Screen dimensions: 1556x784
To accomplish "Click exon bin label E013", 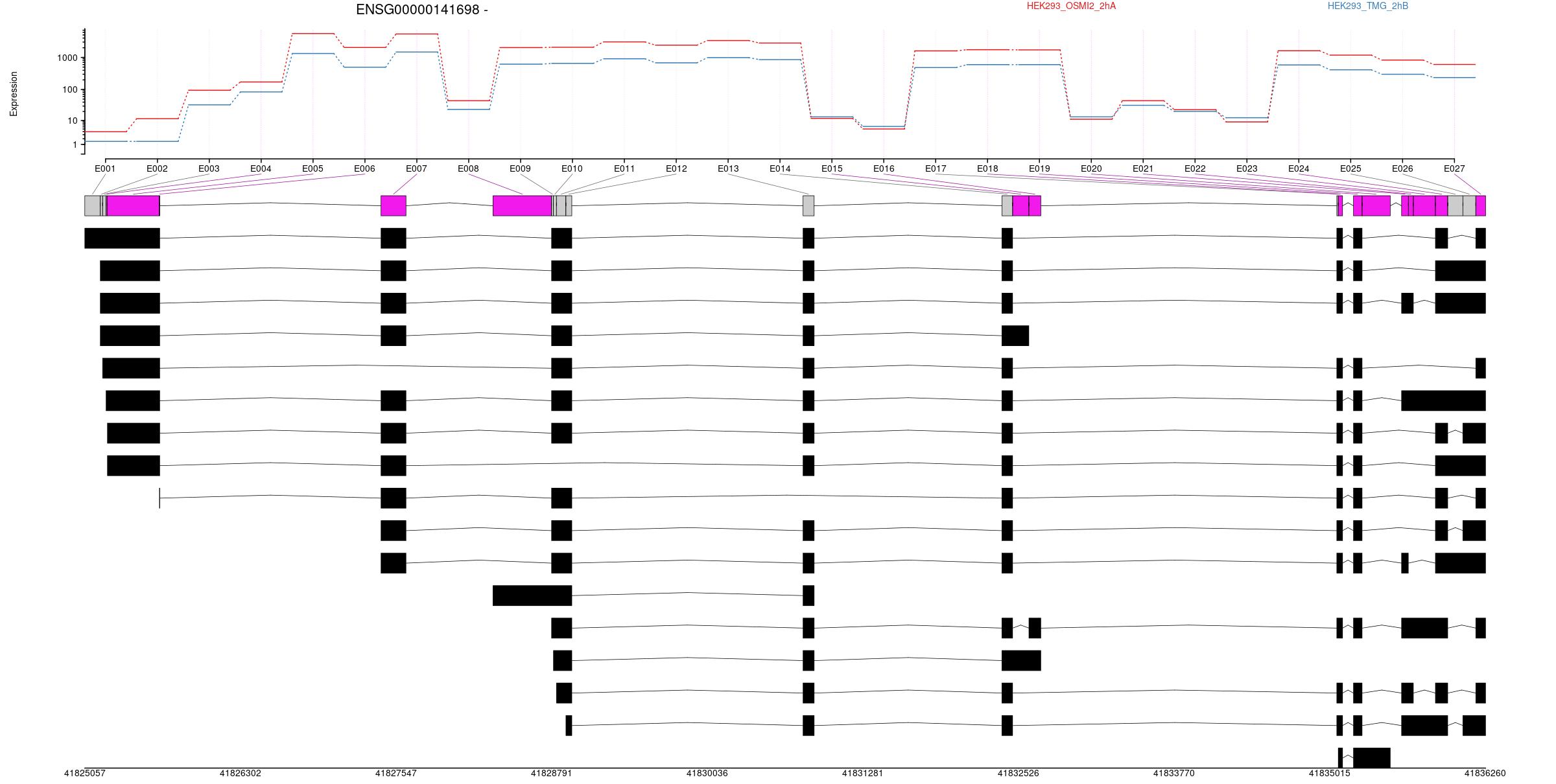I will pyautogui.click(x=728, y=168).
